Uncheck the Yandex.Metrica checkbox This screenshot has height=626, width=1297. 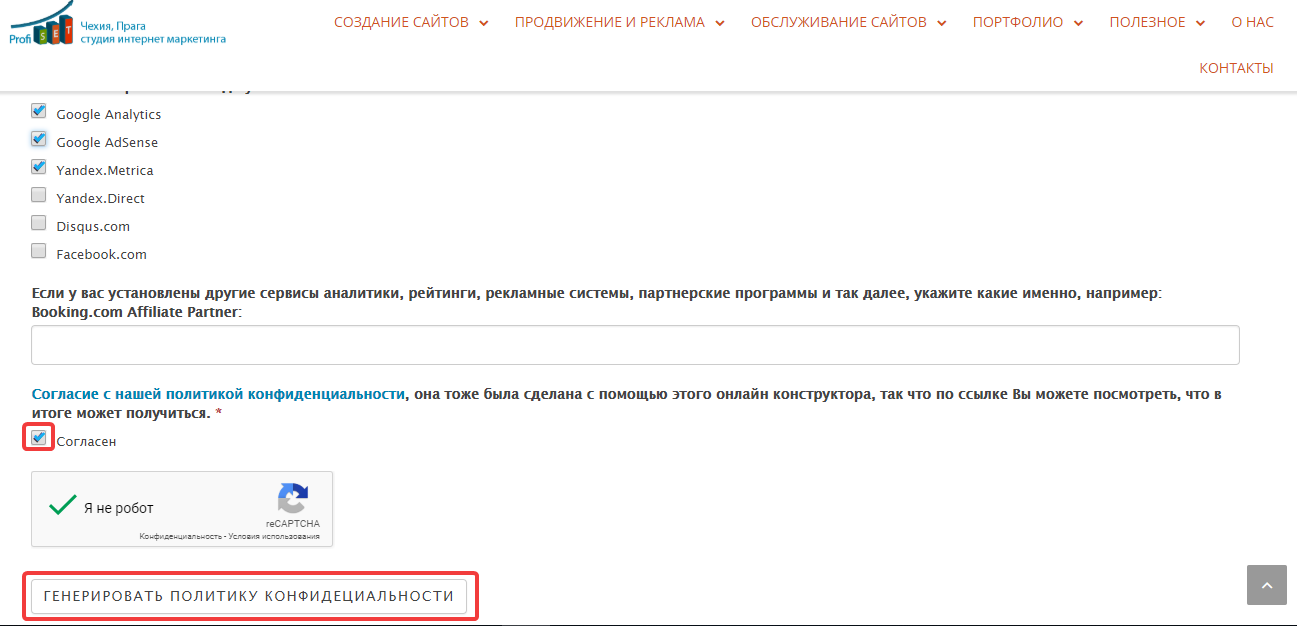click(39, 167)
